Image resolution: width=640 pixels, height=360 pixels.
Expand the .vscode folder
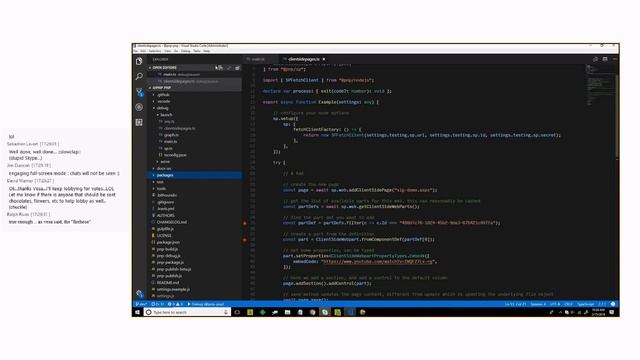pos(162,101)
